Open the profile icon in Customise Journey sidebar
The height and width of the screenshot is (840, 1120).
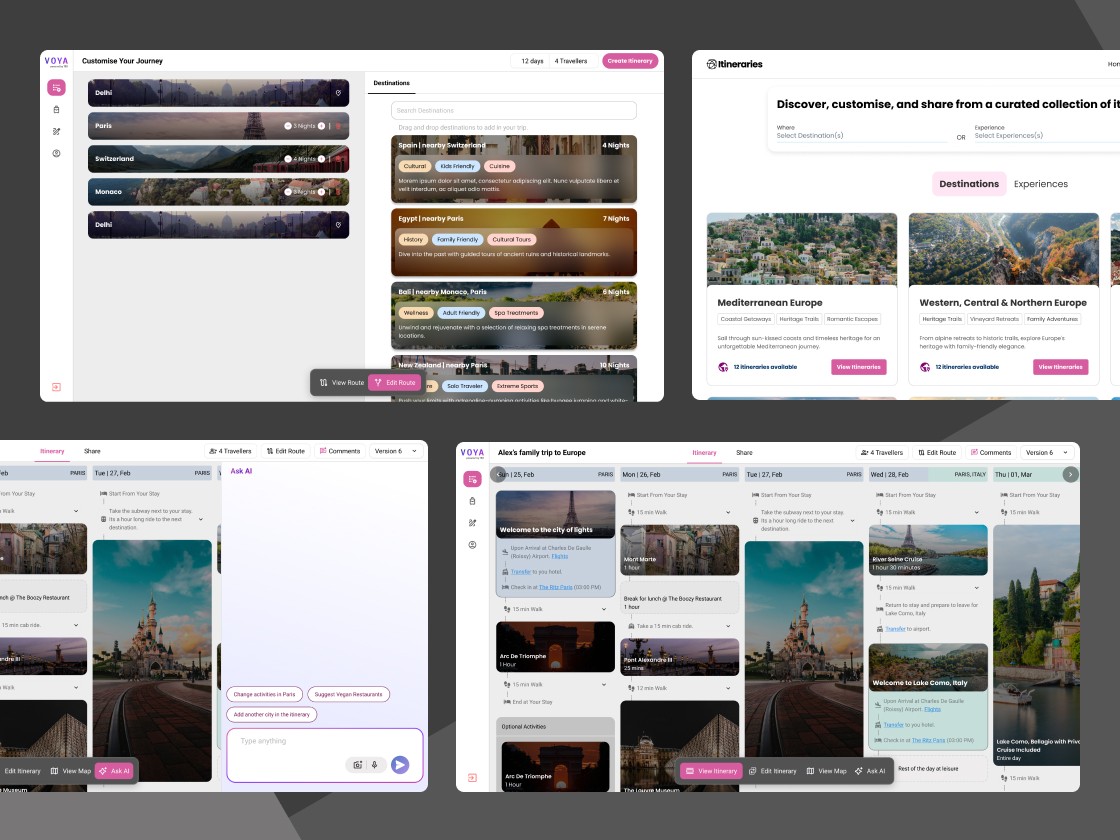56,154
